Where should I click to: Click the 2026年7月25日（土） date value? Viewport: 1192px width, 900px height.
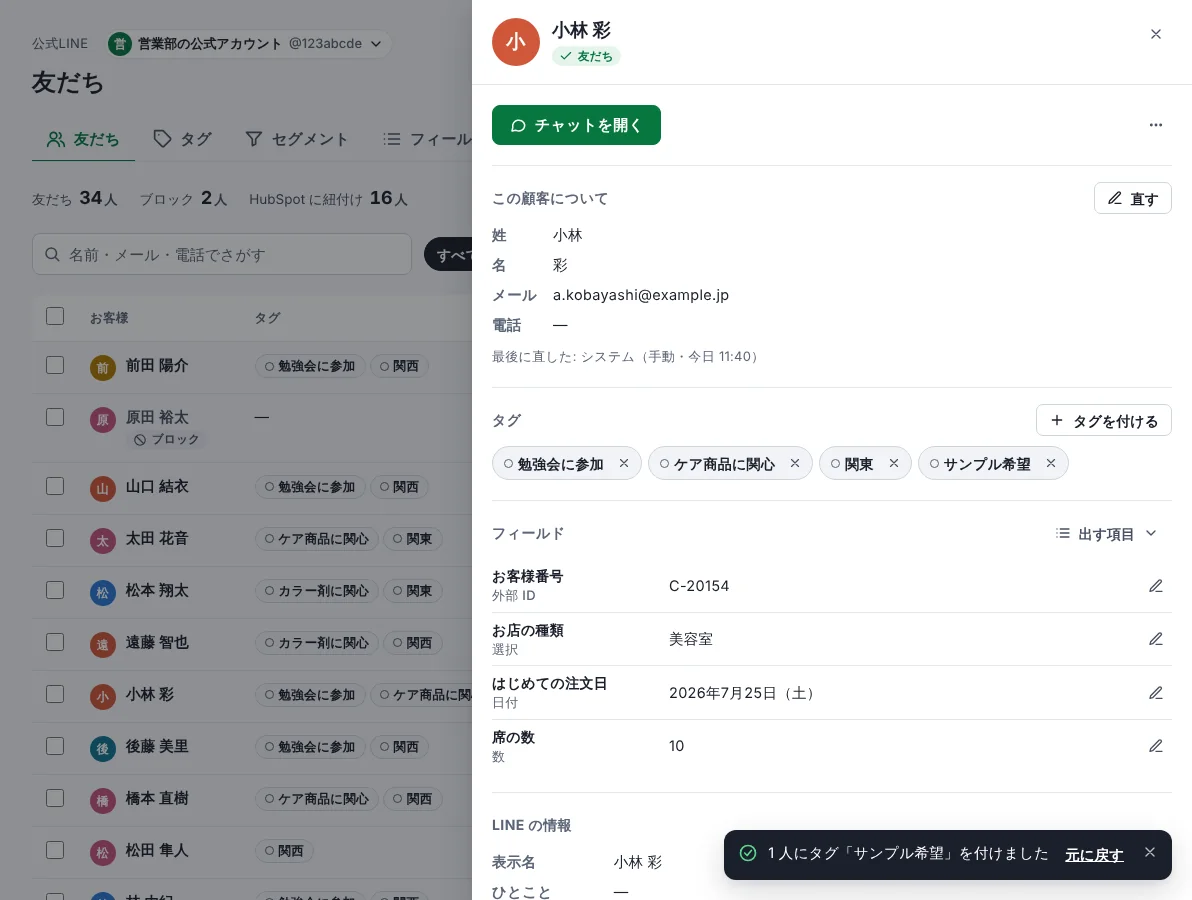[741, 693]
